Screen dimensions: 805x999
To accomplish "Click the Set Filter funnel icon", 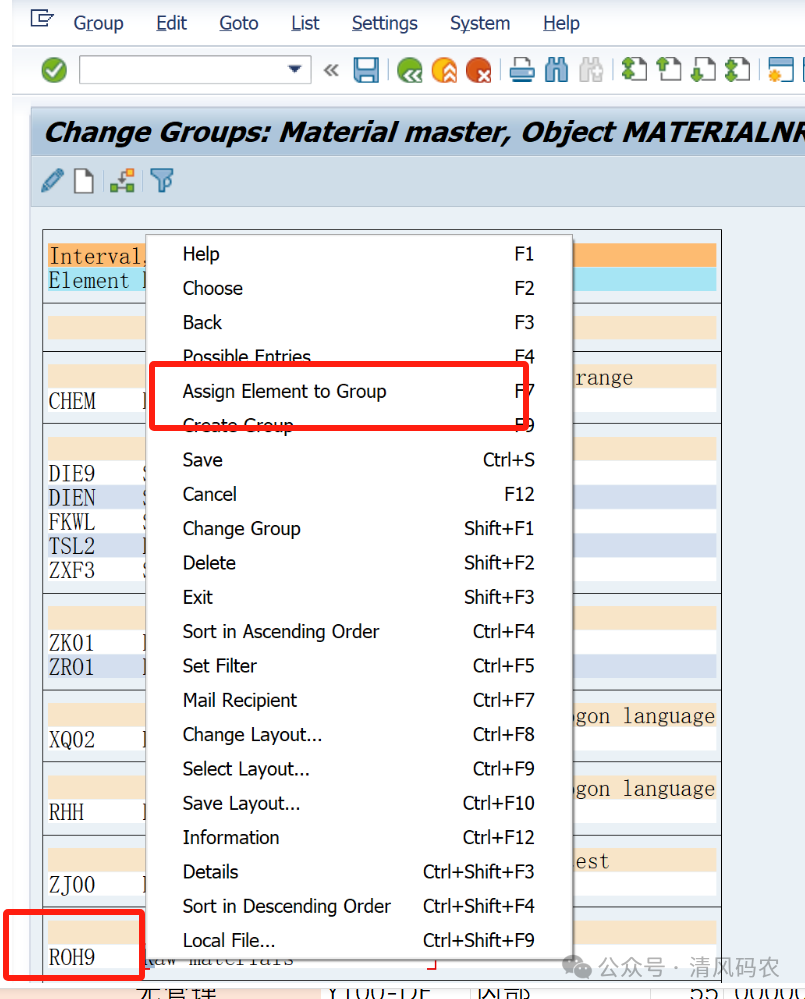I will pyautogui.click(x=162, y=181).
